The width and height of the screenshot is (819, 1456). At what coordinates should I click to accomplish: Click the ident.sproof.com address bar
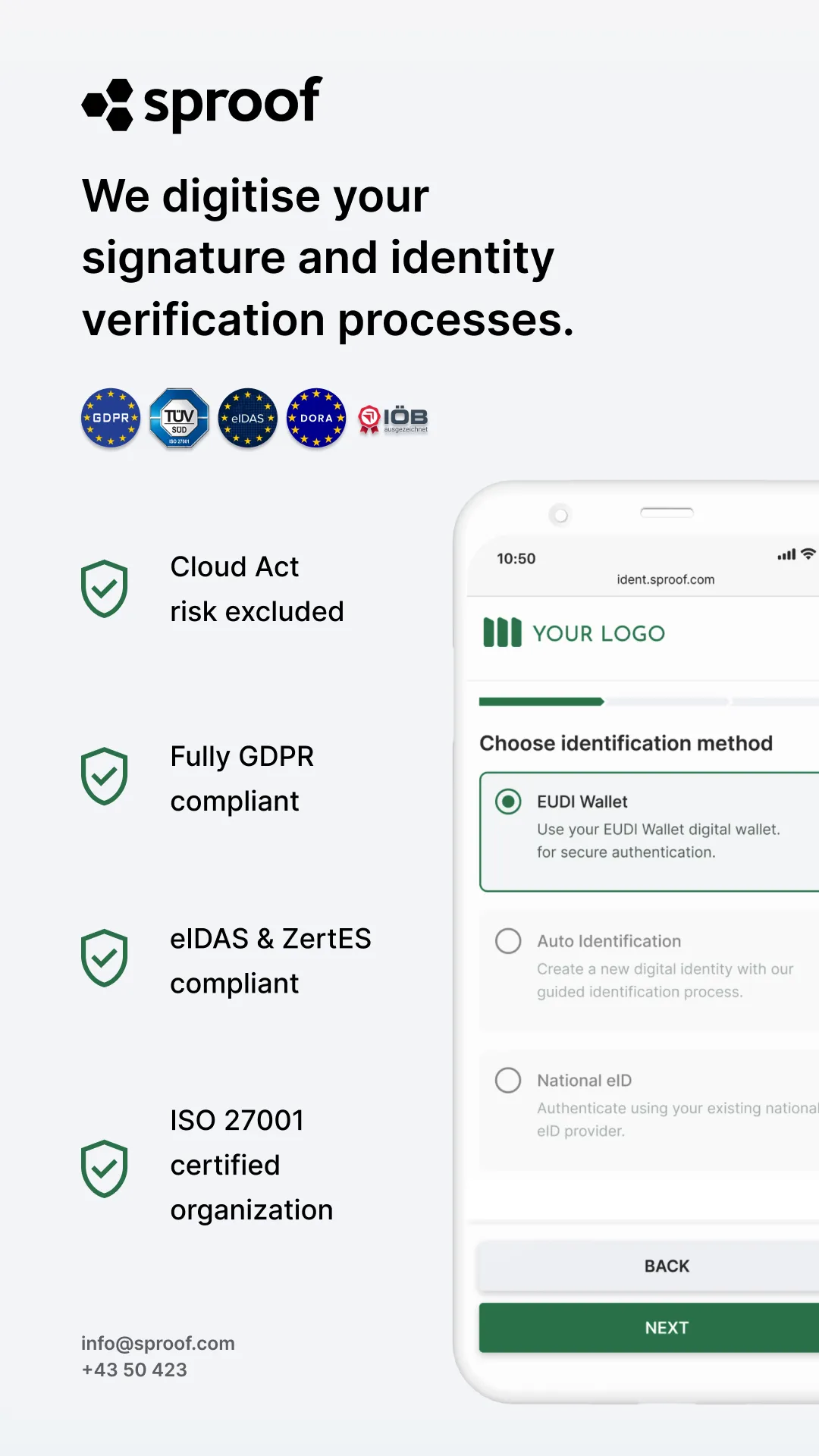tap(665, 579)
